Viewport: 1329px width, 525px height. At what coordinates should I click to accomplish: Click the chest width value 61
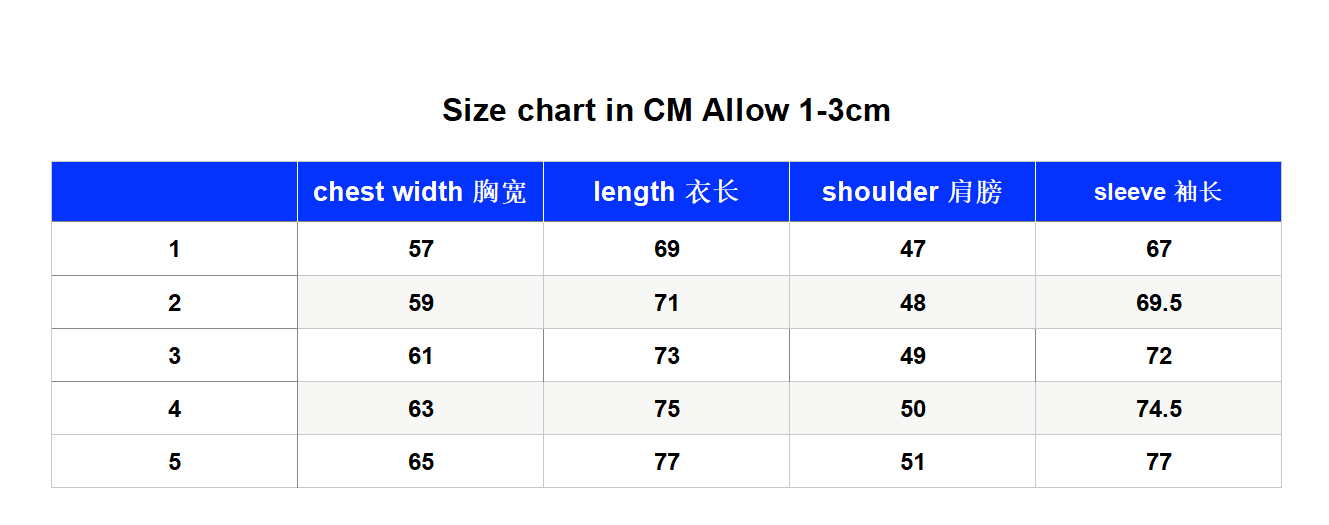tap(420, 355)
